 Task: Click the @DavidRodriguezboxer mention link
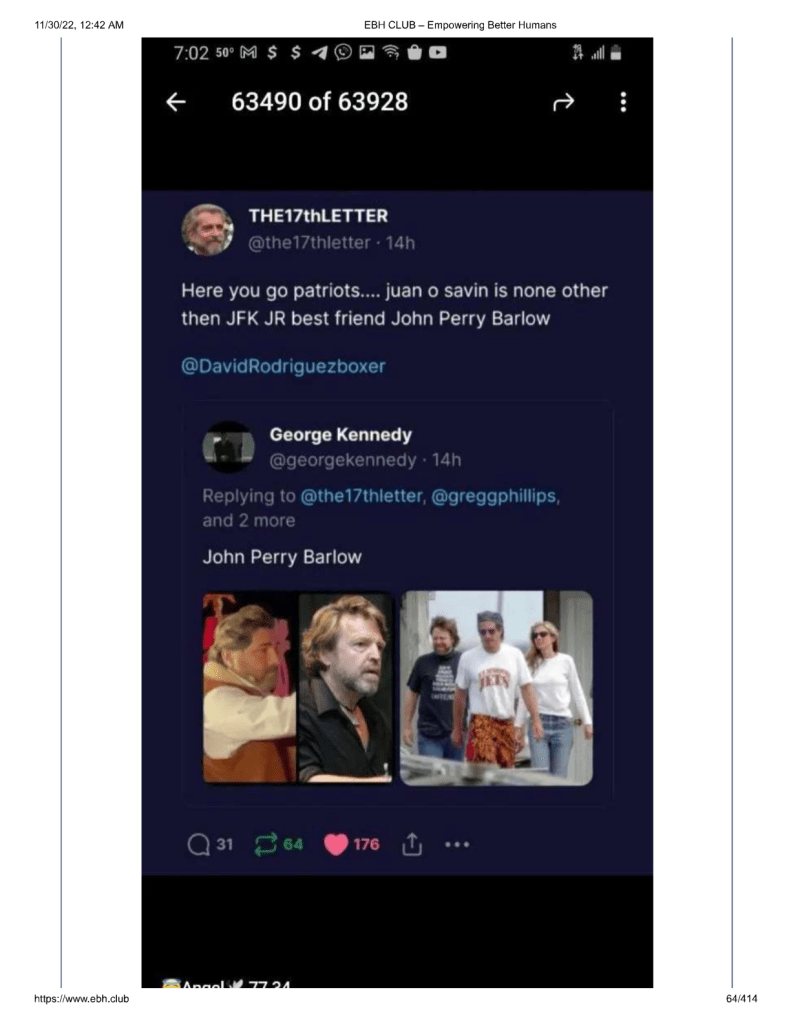[283, 366]
